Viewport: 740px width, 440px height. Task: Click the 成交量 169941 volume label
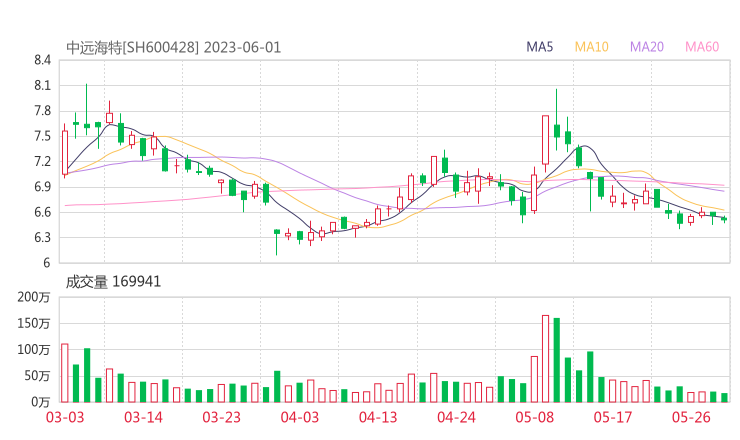(x=113, y=282)
